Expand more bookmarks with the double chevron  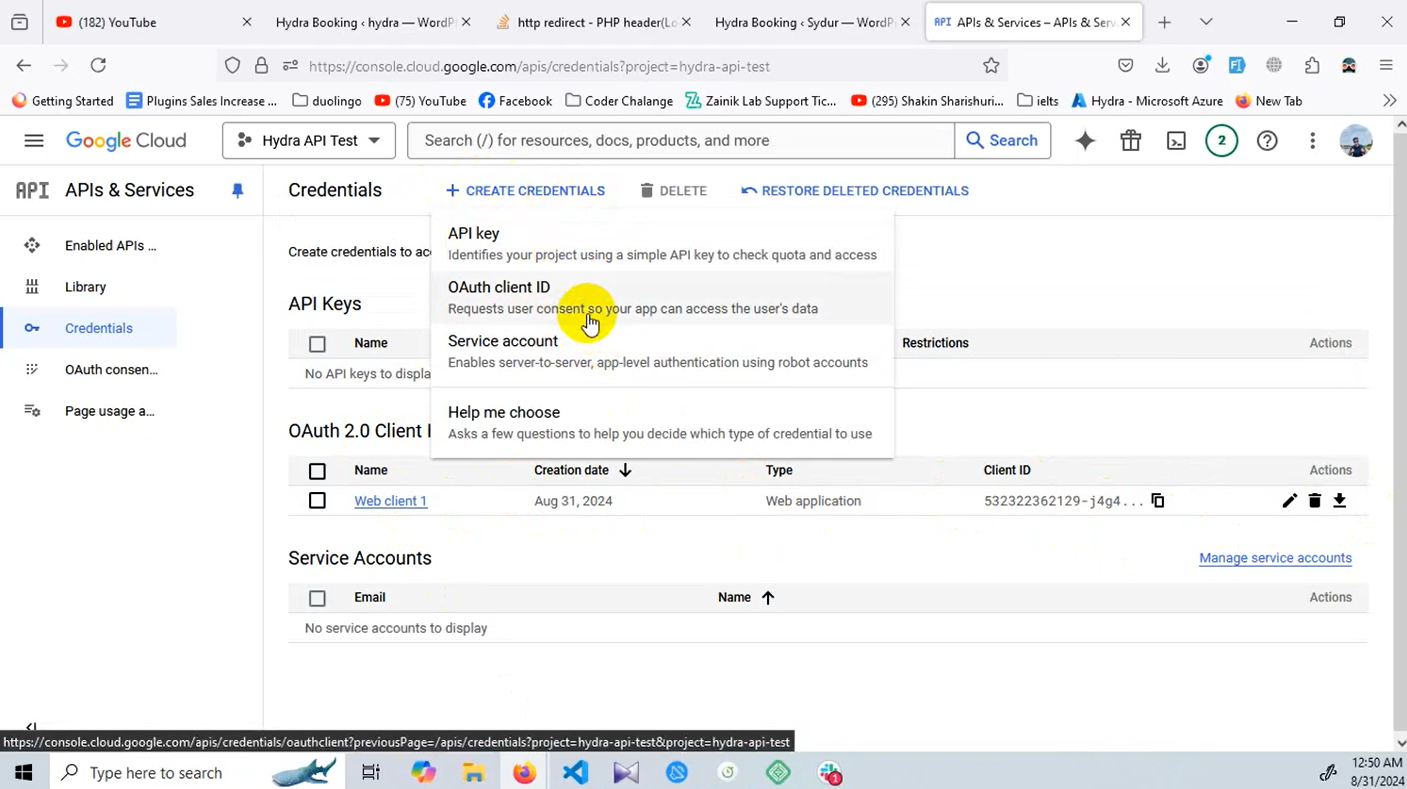click(x=1389, y=100)
